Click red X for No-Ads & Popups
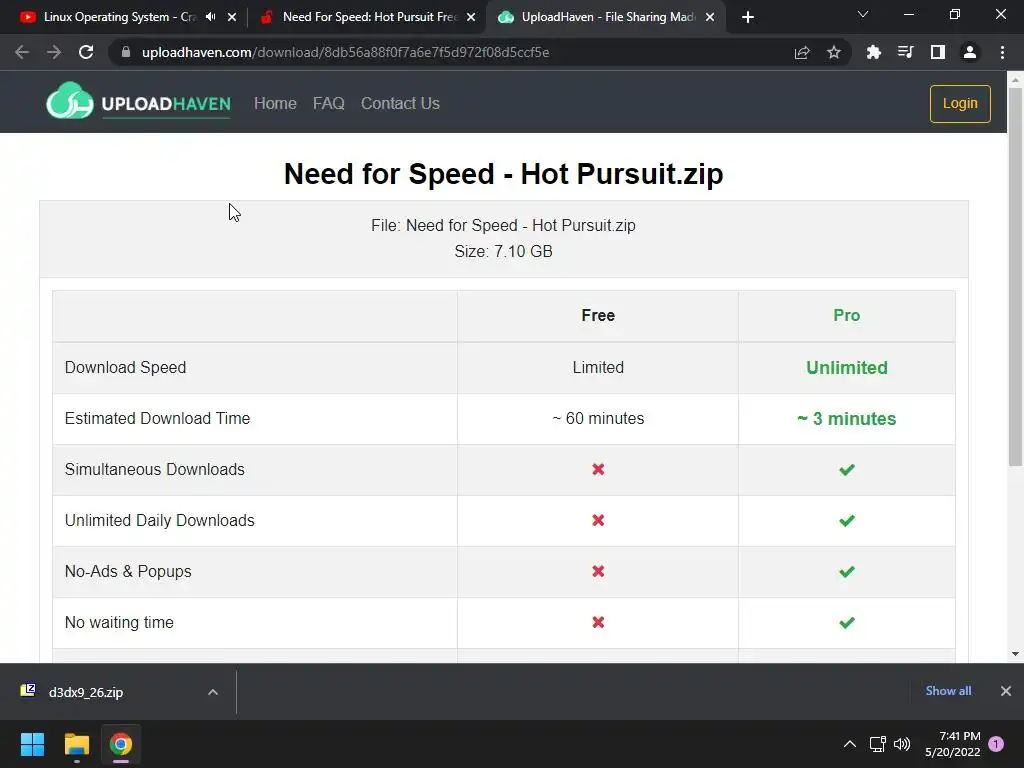Screen dimensions: 1024x768 click(598, 571)
